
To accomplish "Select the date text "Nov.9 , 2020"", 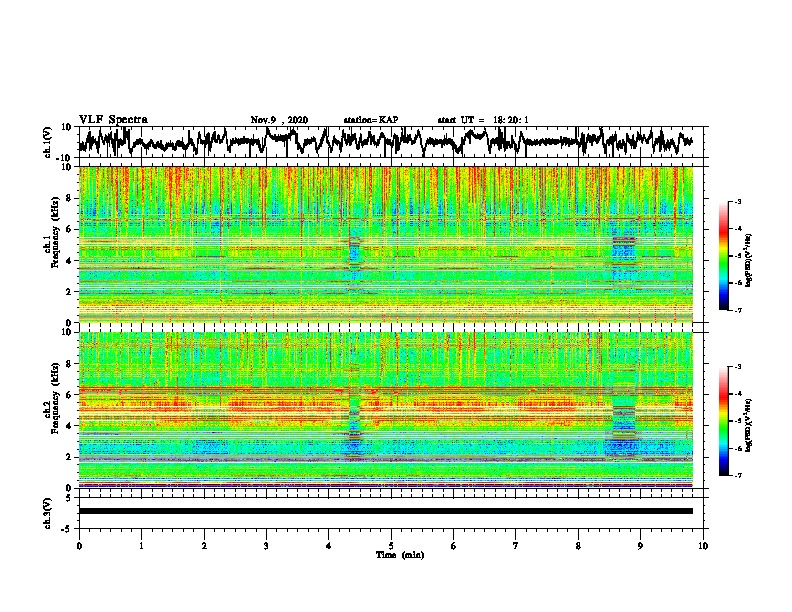I will [x=279, y=120].
